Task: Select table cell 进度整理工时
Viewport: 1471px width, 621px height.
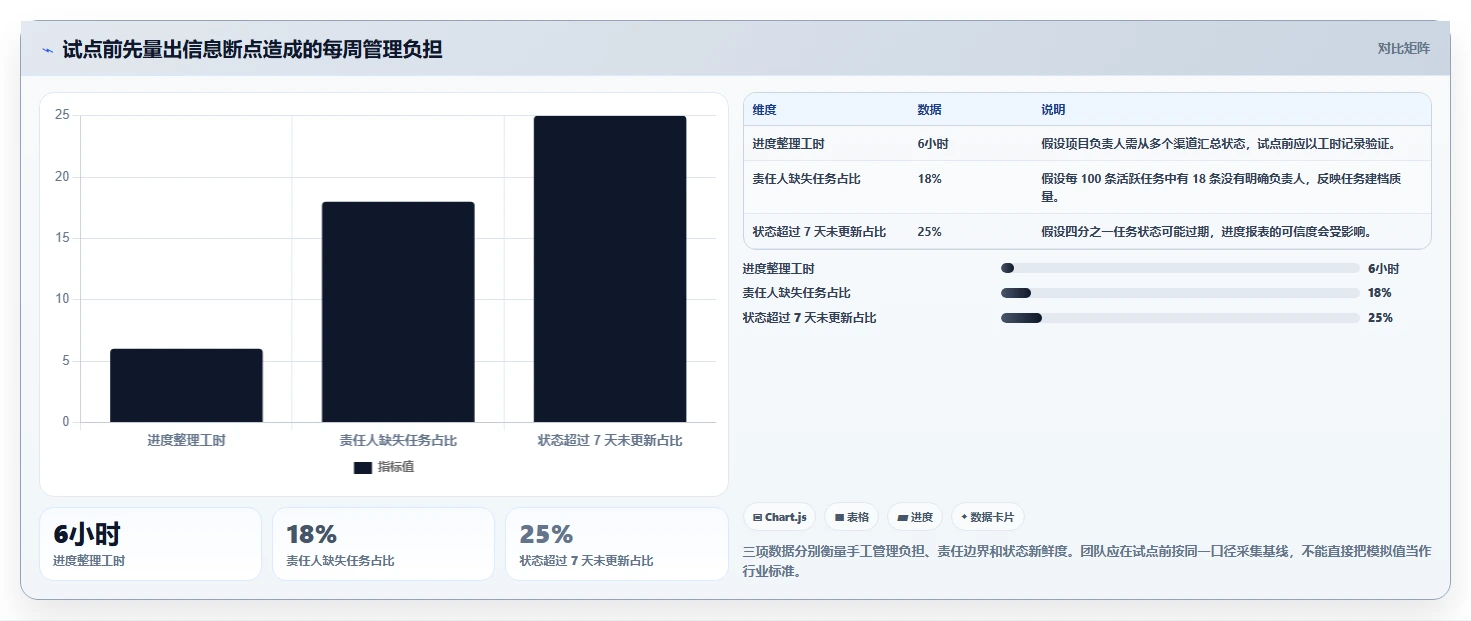Action: 789,144
